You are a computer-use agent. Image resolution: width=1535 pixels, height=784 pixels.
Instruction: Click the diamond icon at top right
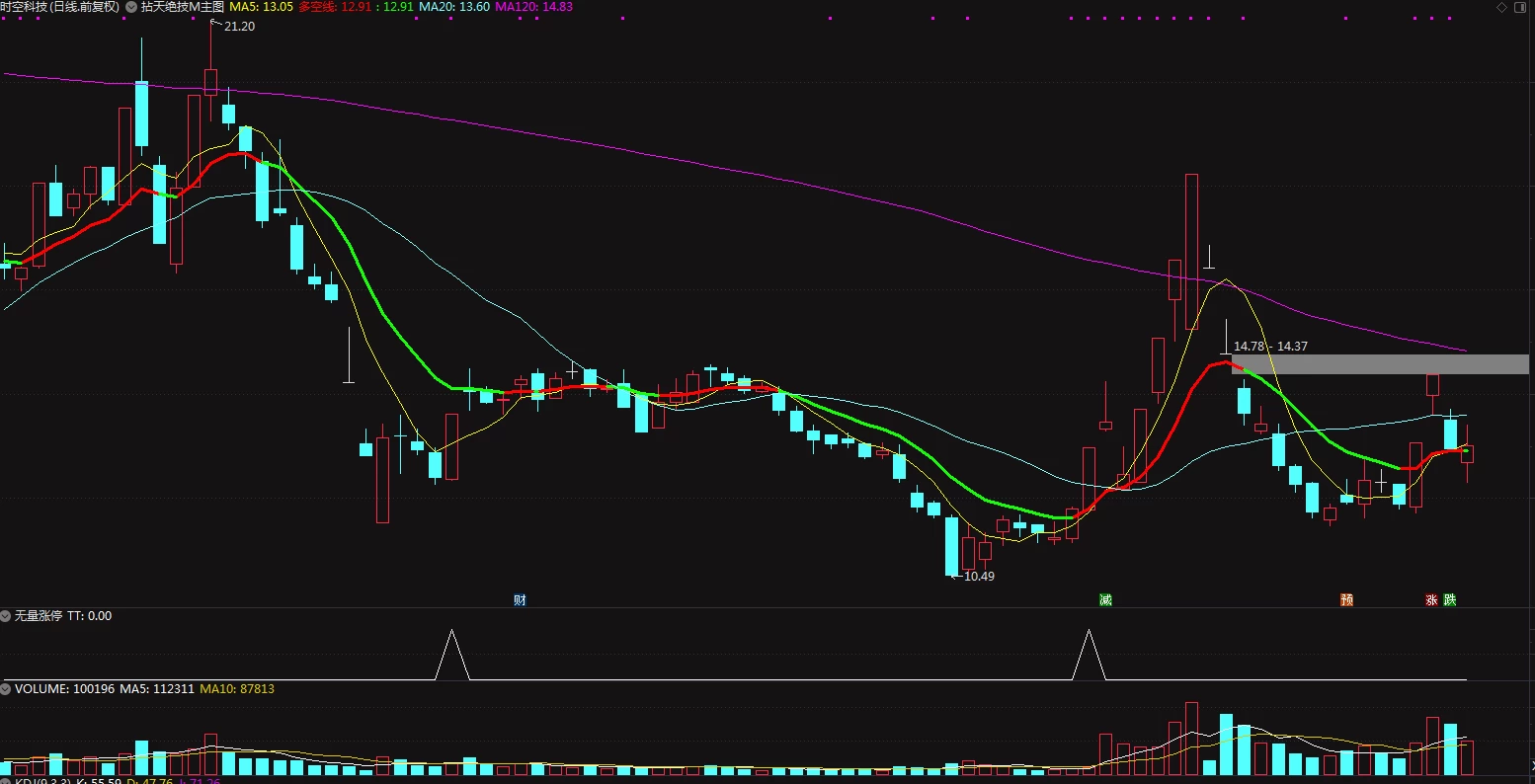click(x=1502, y=7)
